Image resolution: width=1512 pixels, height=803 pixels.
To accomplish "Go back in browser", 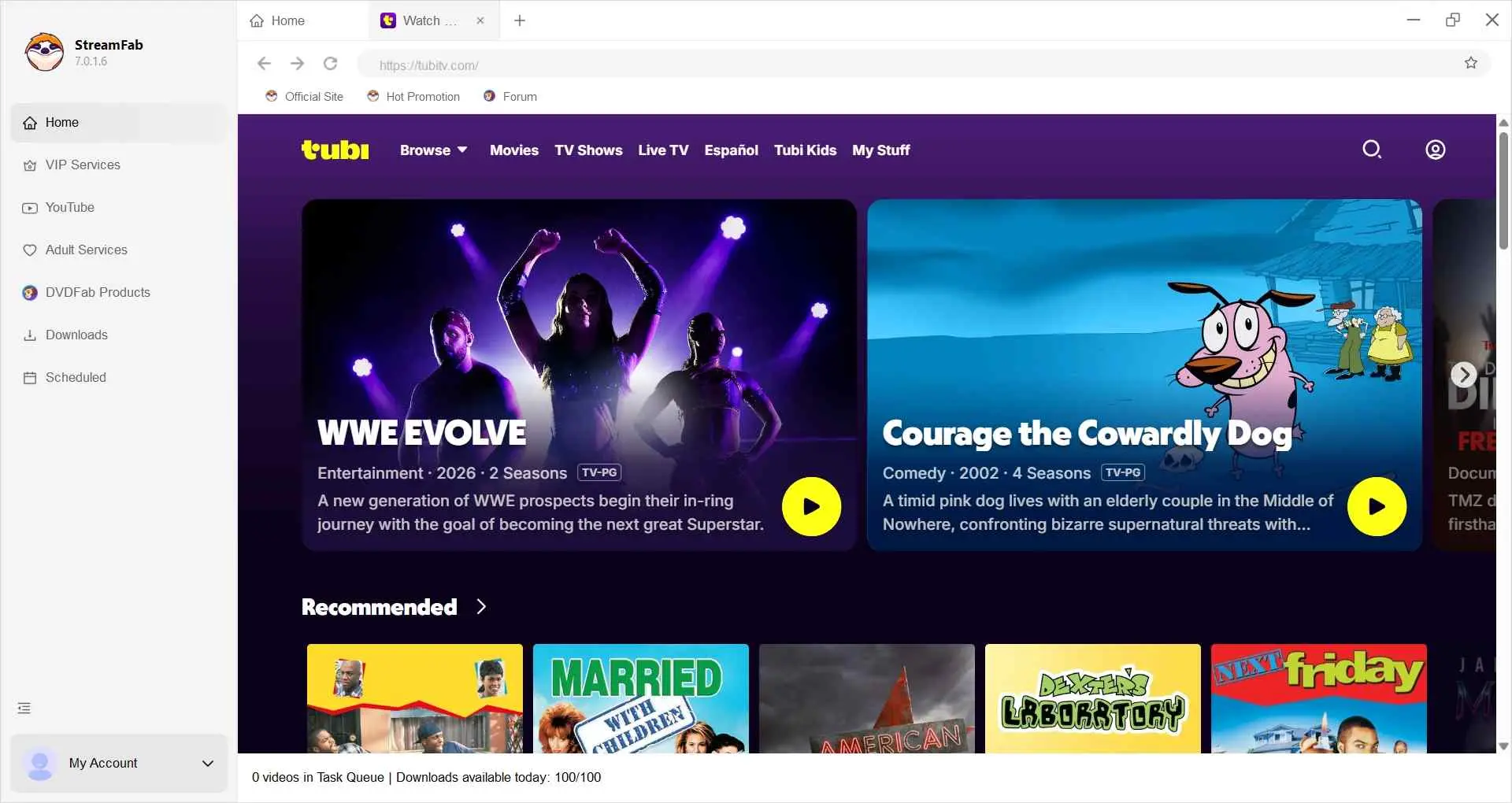I will (265, 64).
